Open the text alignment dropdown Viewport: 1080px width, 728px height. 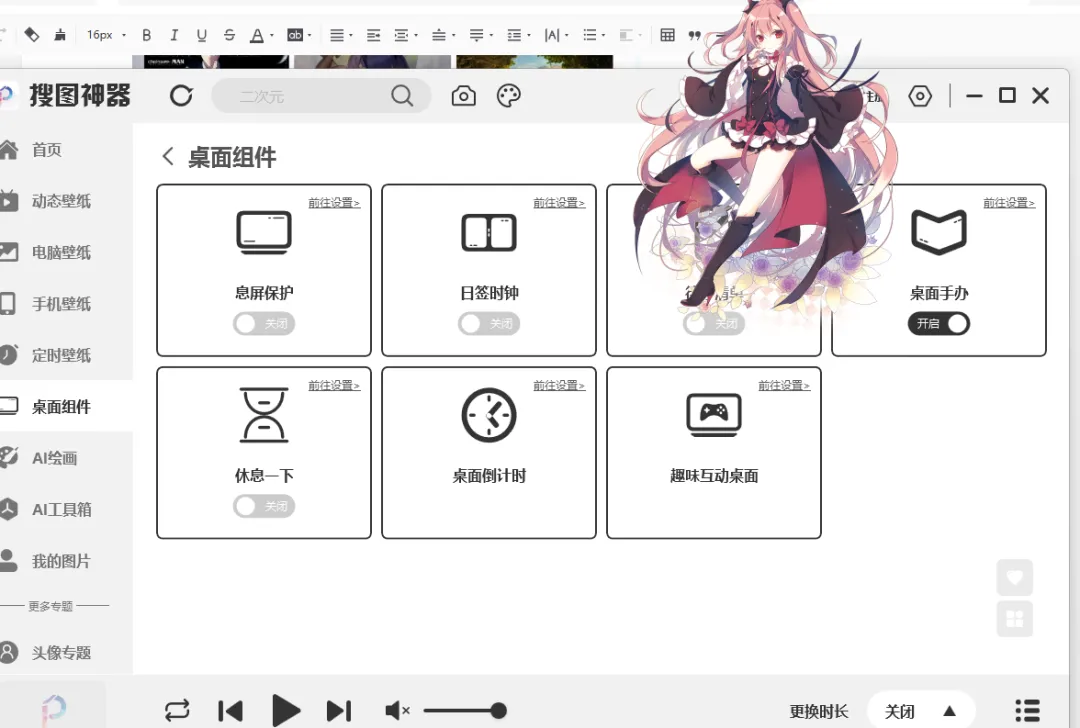341,35
